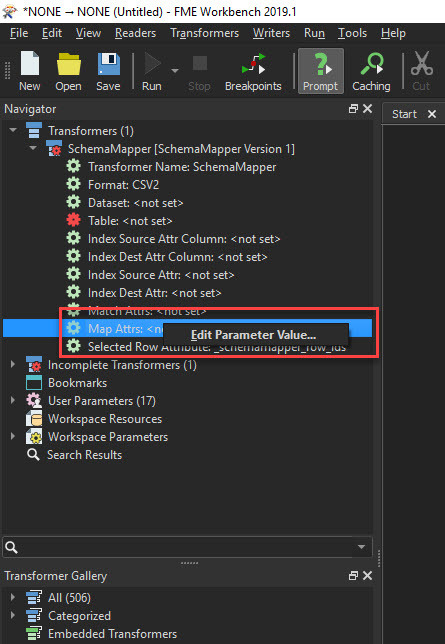
Task: Click gear icon beside Map Attrs
Action: click(74, 328)
